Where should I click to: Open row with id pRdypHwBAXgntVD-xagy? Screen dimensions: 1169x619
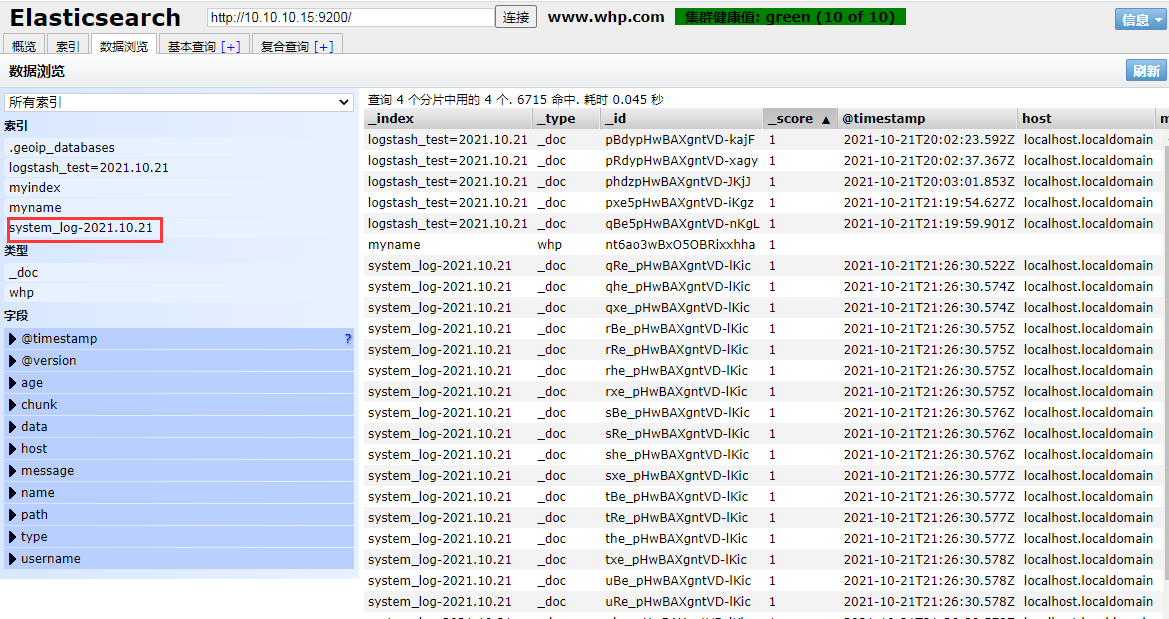681,160
